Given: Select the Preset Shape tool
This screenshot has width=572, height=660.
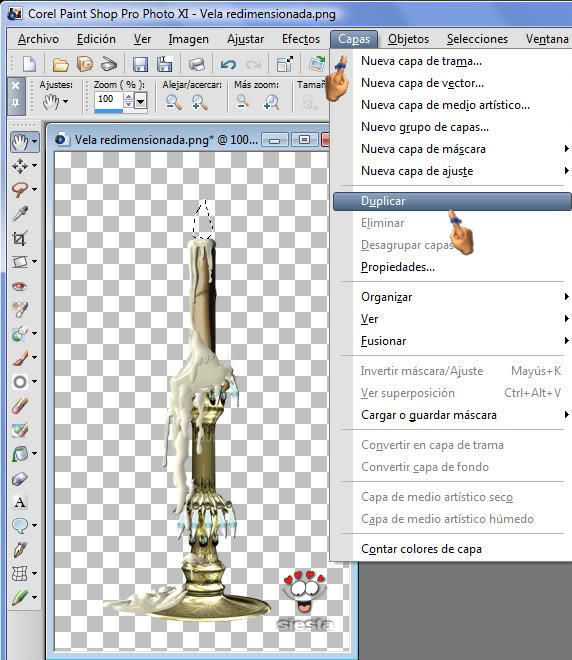Looking at the screenshot, I should click(x=20, y=526).
